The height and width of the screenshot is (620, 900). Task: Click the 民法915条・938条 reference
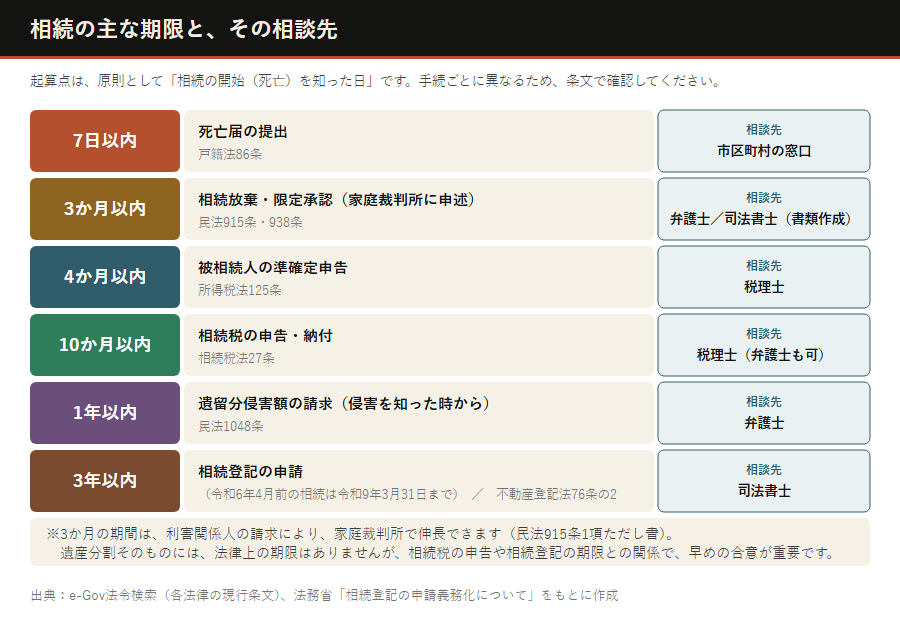point(250,222)
